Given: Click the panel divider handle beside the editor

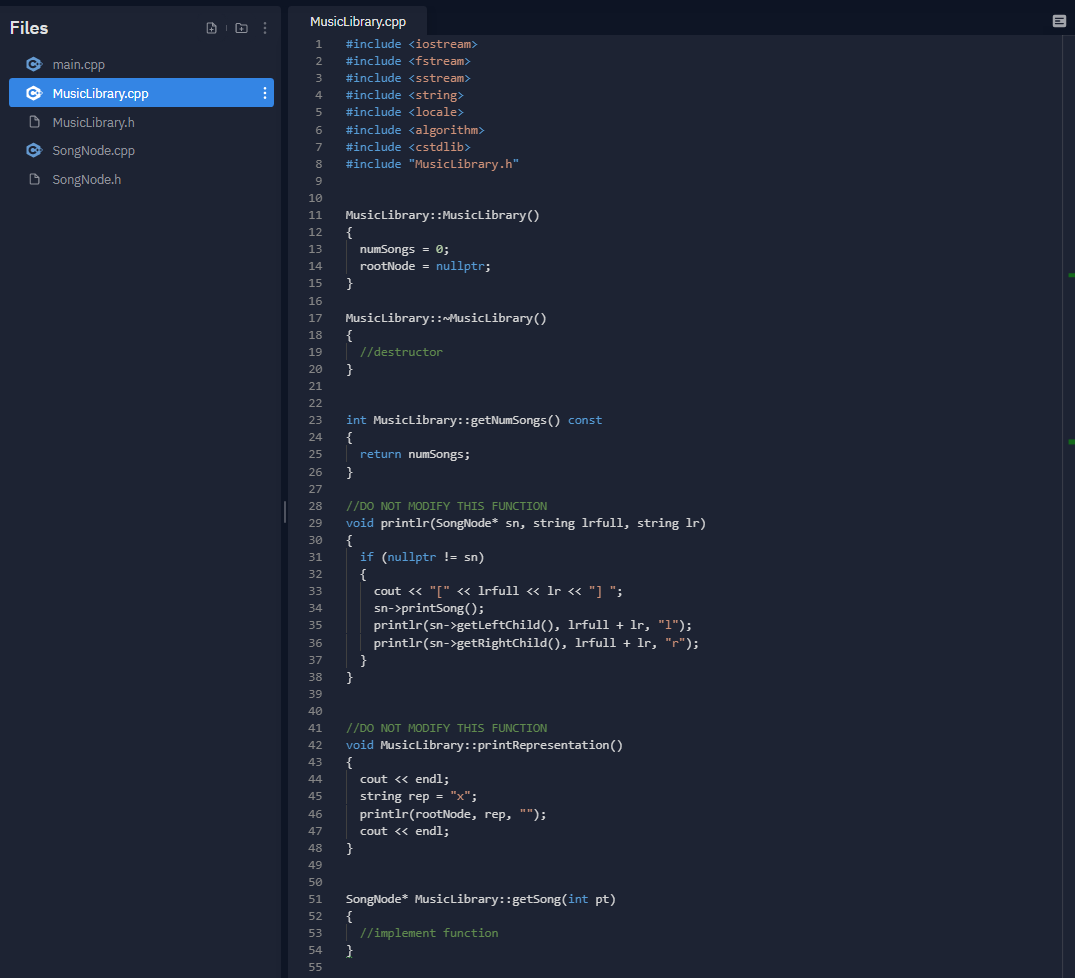Looking at the screenshot, I should pos(285,512).
